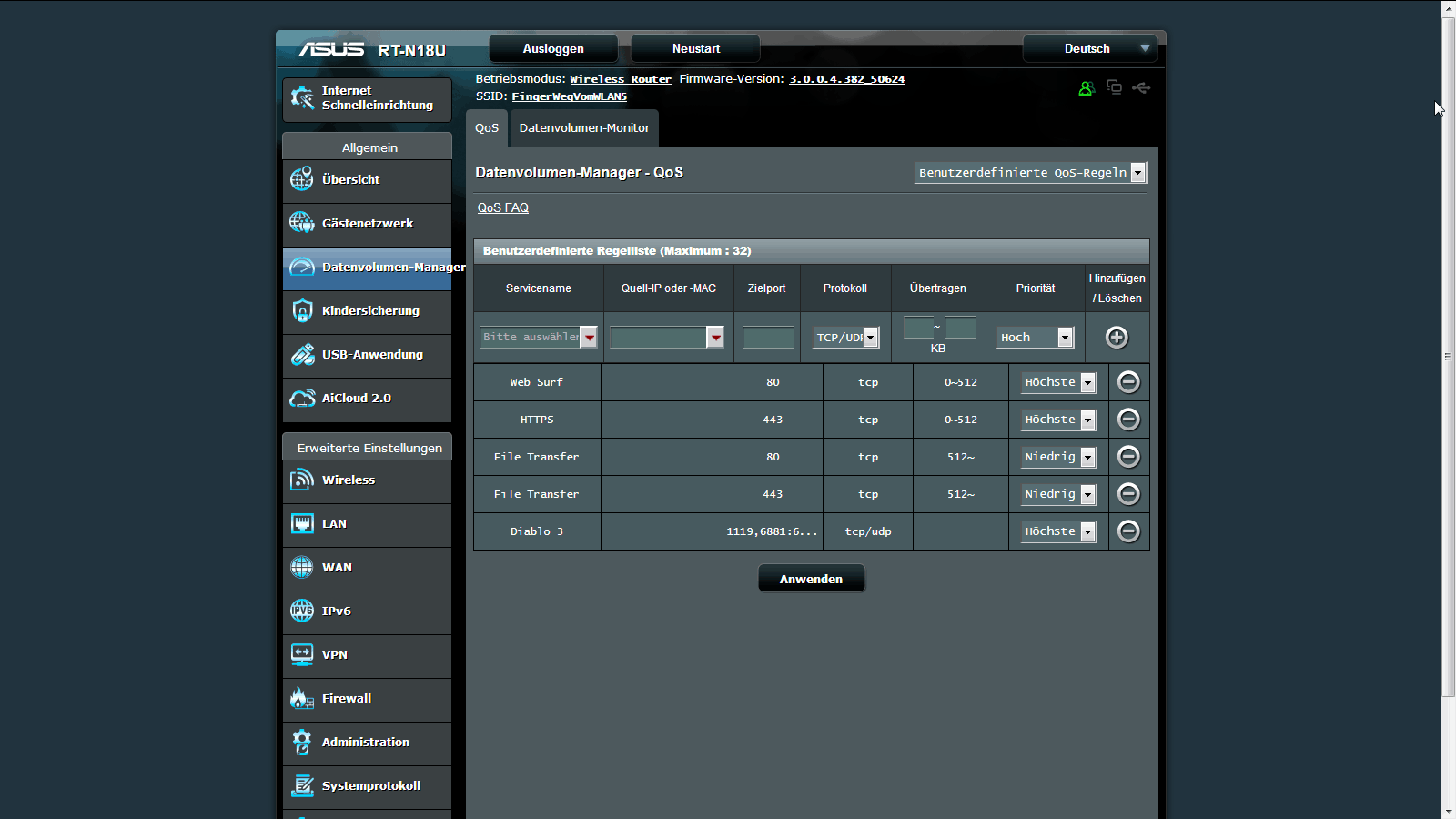Open the TCP/UDP protocol dropdown

pos(846,338)
